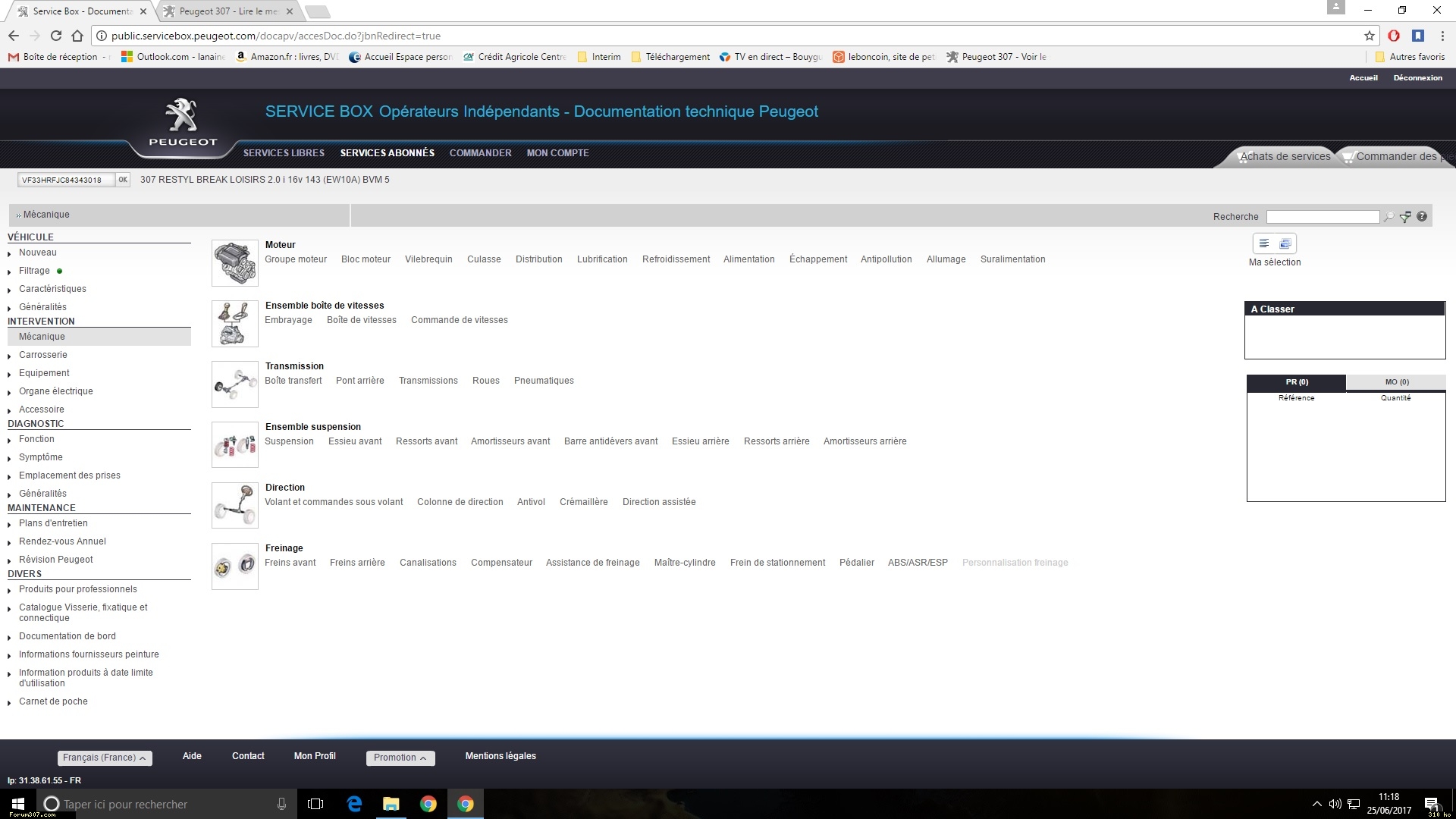1456x819 pixels.
Task: Expand the Nouveau item in sidebar
Action: coord(37,253)
